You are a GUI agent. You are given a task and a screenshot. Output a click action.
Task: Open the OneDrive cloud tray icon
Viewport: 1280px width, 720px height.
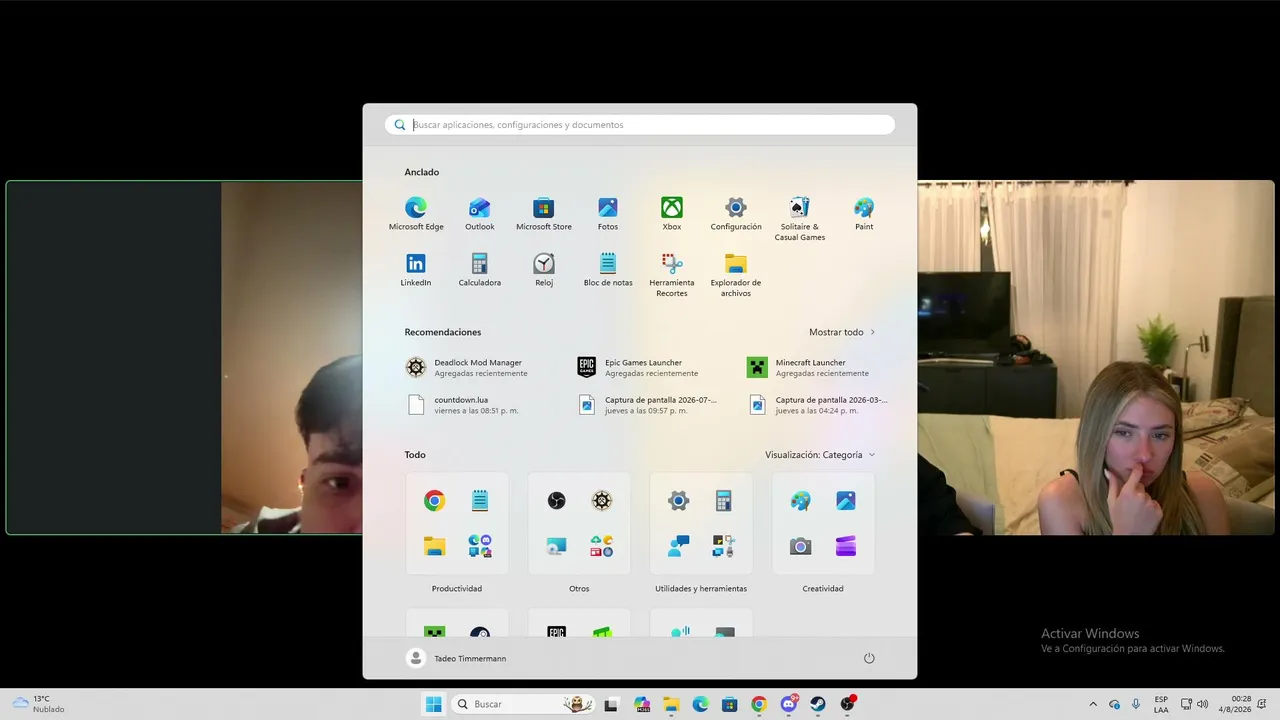tap(1115, 704)
